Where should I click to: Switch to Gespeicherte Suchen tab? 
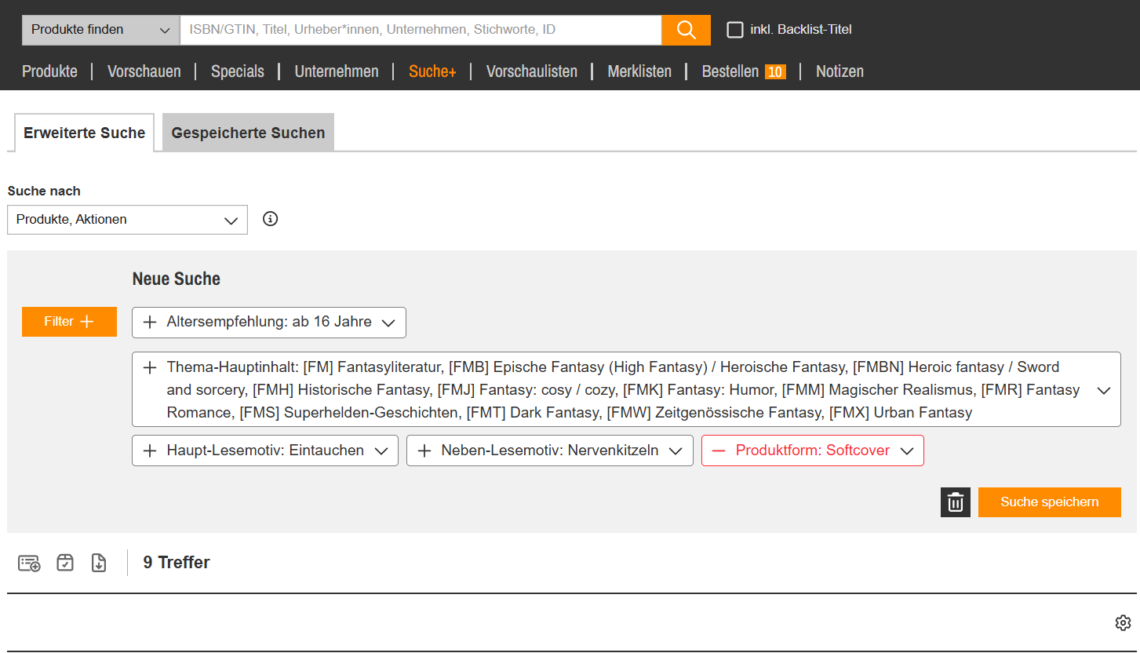[x=248, y=133]
